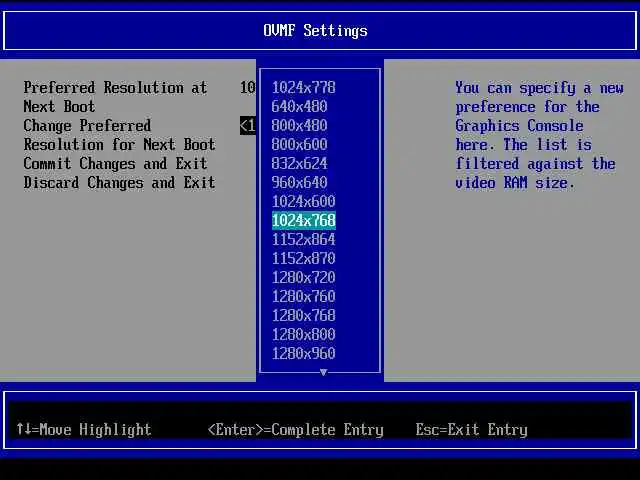Select the 800x600 resolution option
Image resolution: width=640 pixels, height=480 pixels.
299,144
